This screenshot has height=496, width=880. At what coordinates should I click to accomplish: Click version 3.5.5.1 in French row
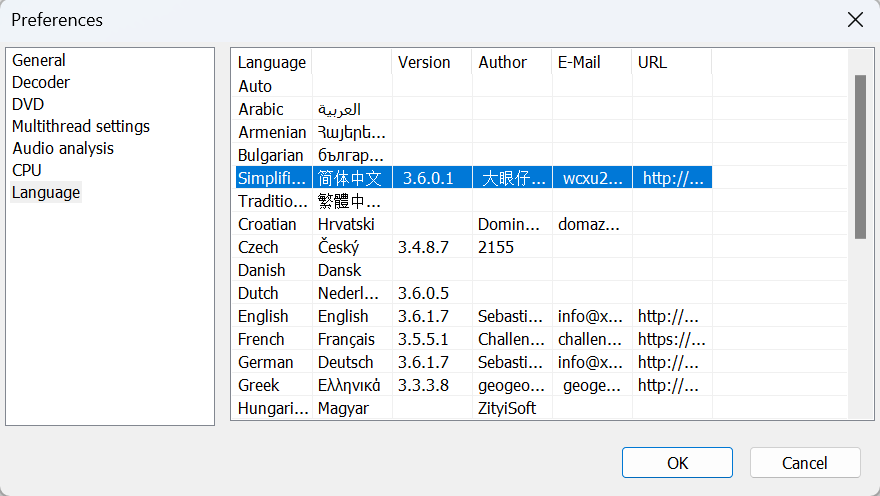pyautogui.click(x=423, y=339)
